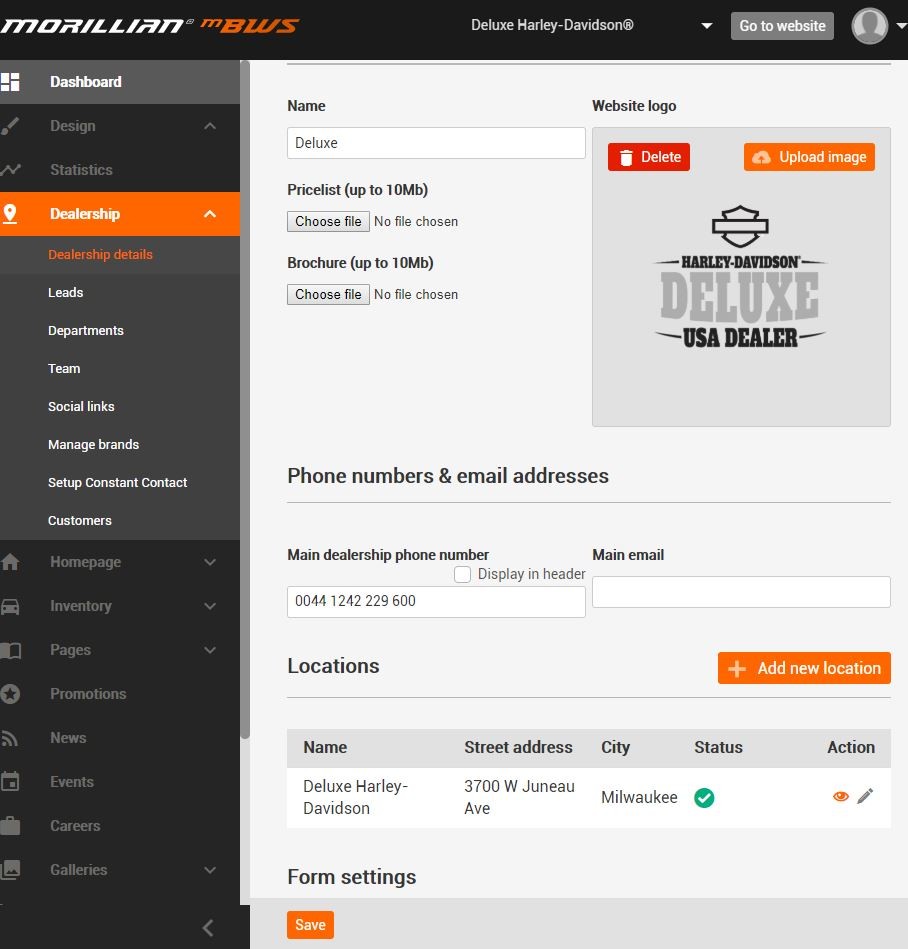Click the Careers briefcase icon
Viewport: 908px width, 949px height.
[x=10, y=826]
